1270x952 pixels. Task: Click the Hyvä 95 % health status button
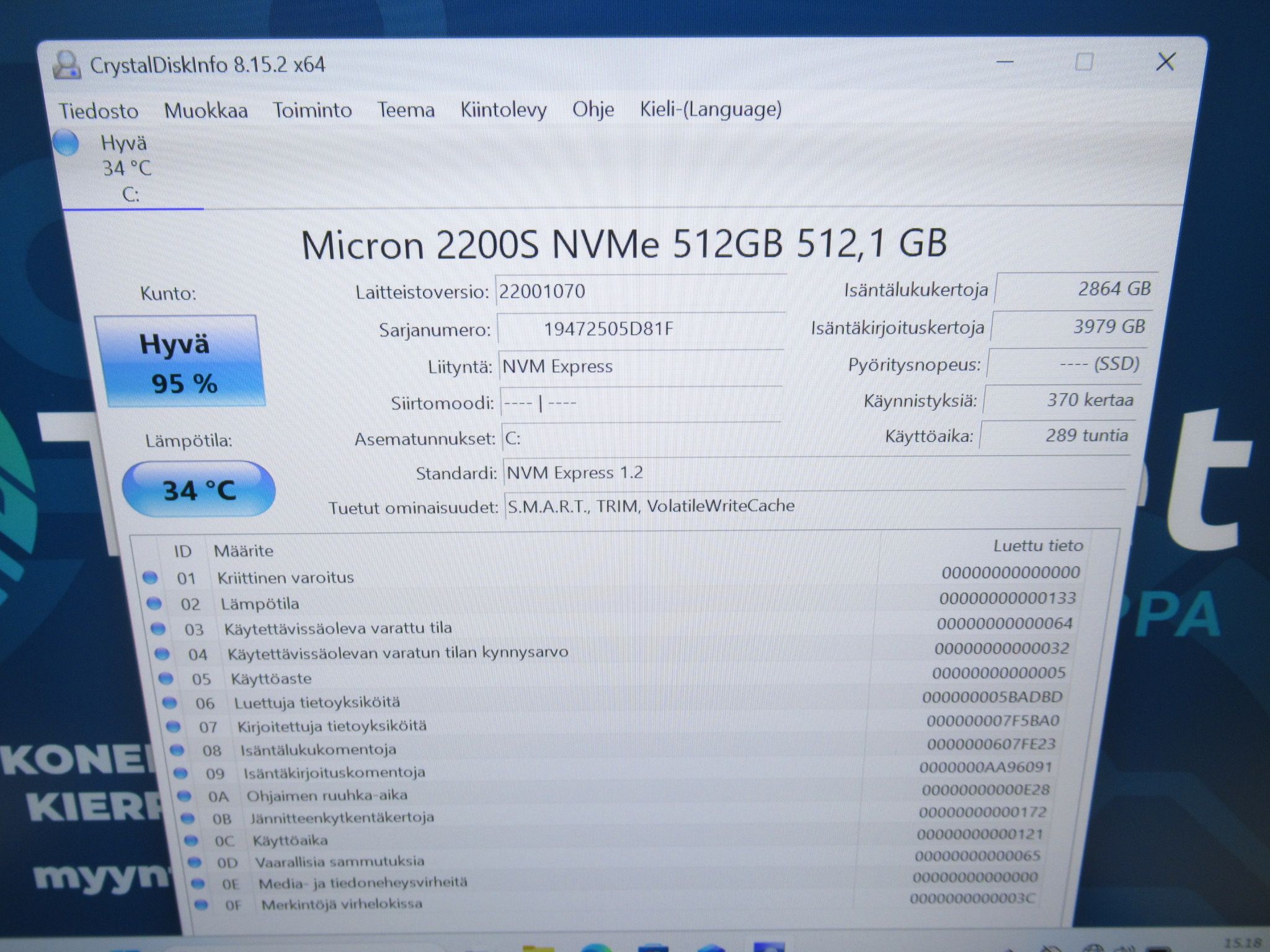point(180,361)
